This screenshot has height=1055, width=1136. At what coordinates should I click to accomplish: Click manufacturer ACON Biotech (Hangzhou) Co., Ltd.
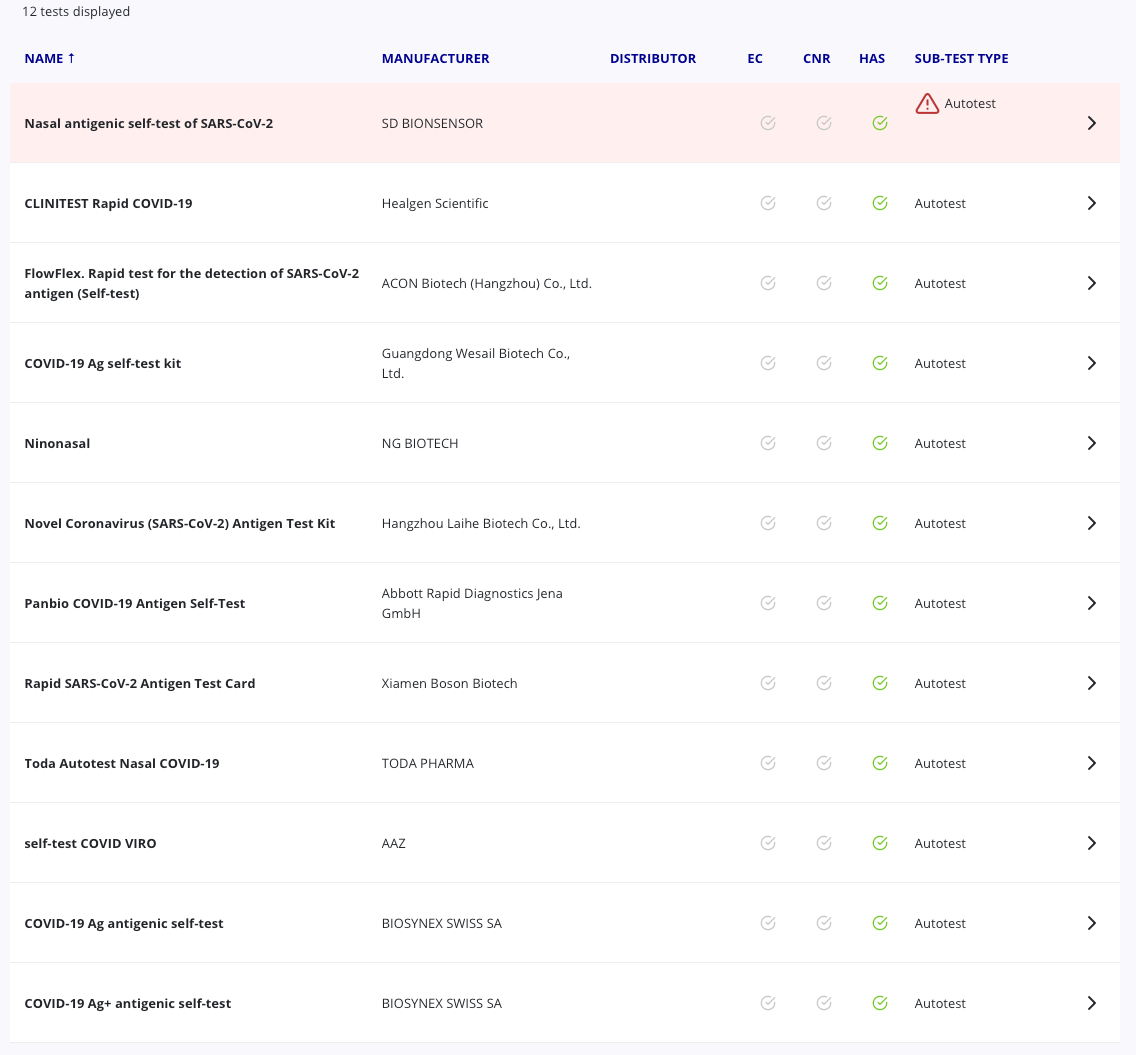pyautogui.click(x=487, y=283)
